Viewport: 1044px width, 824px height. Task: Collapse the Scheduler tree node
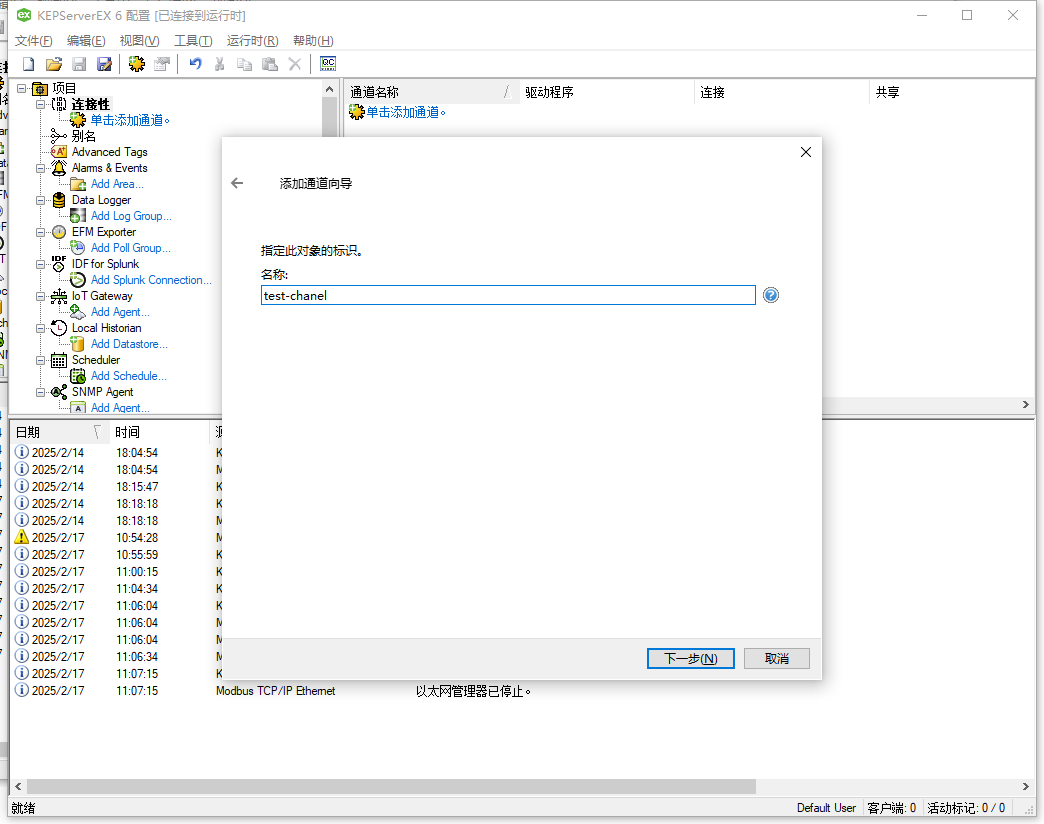pyautogui.click(x=41, y=360)
